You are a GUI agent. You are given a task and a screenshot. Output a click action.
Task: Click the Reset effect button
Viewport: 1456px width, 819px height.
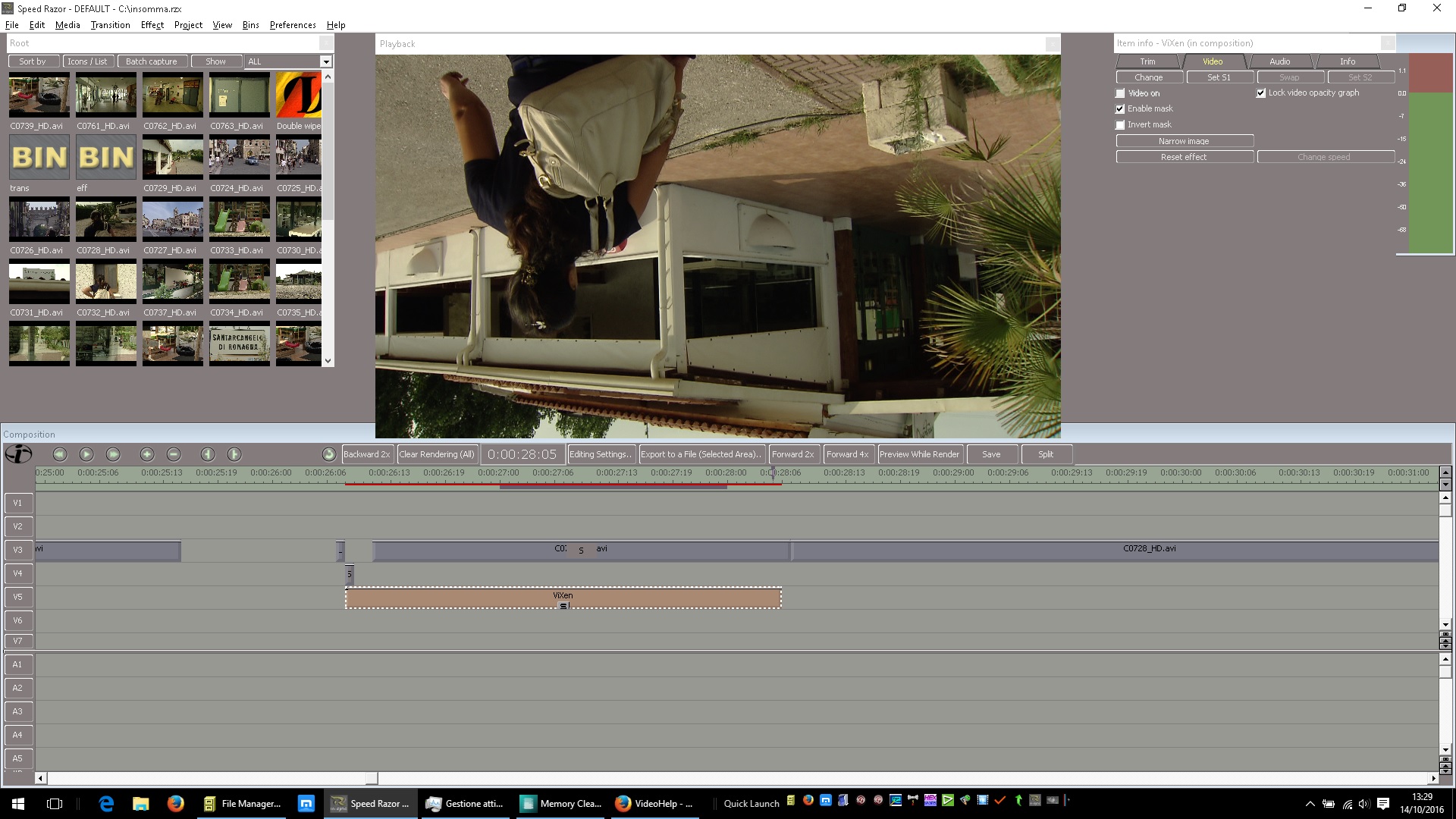click(1184, 157)
